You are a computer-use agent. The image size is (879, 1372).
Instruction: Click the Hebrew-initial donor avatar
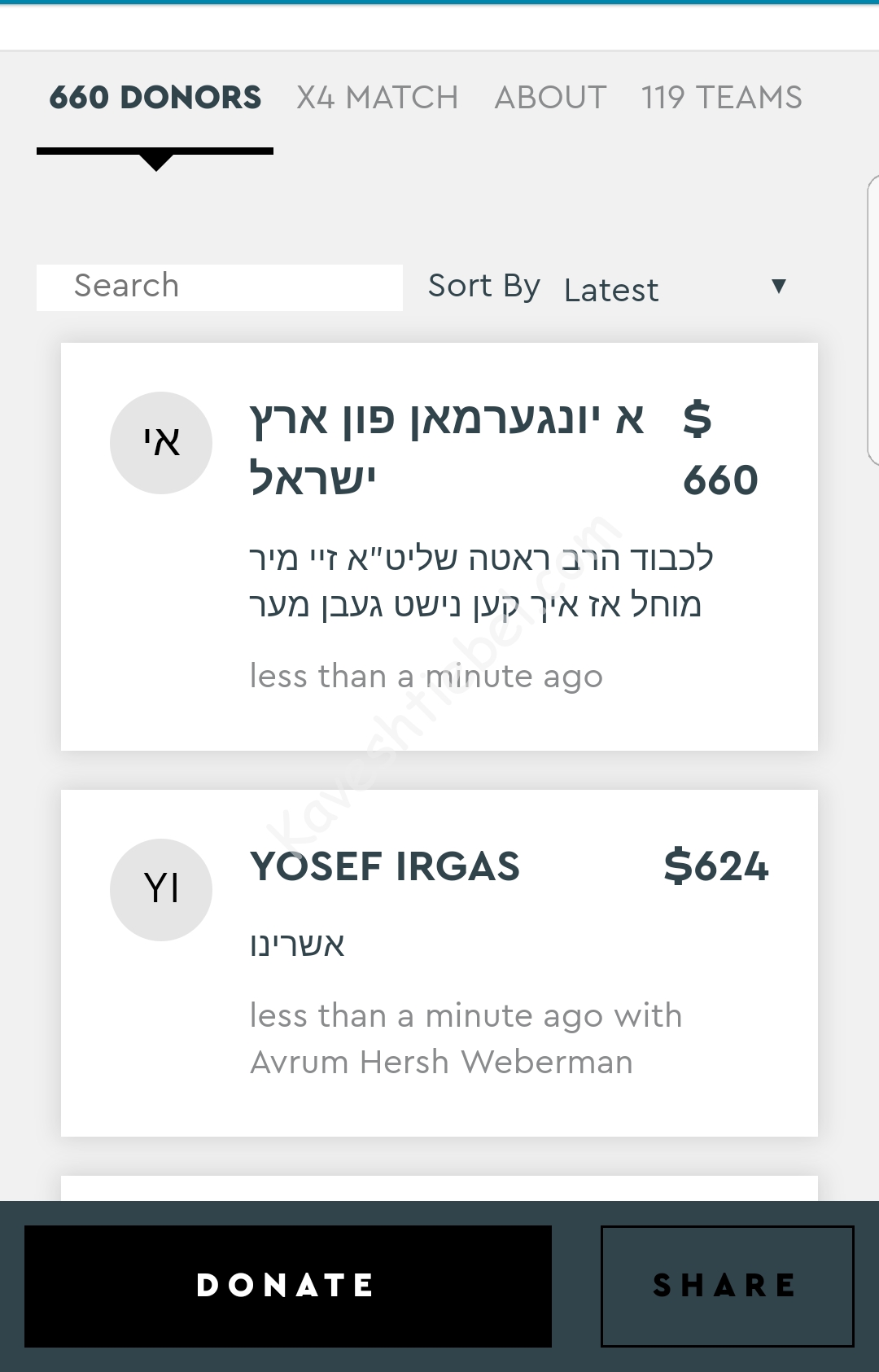pos(161,443)
